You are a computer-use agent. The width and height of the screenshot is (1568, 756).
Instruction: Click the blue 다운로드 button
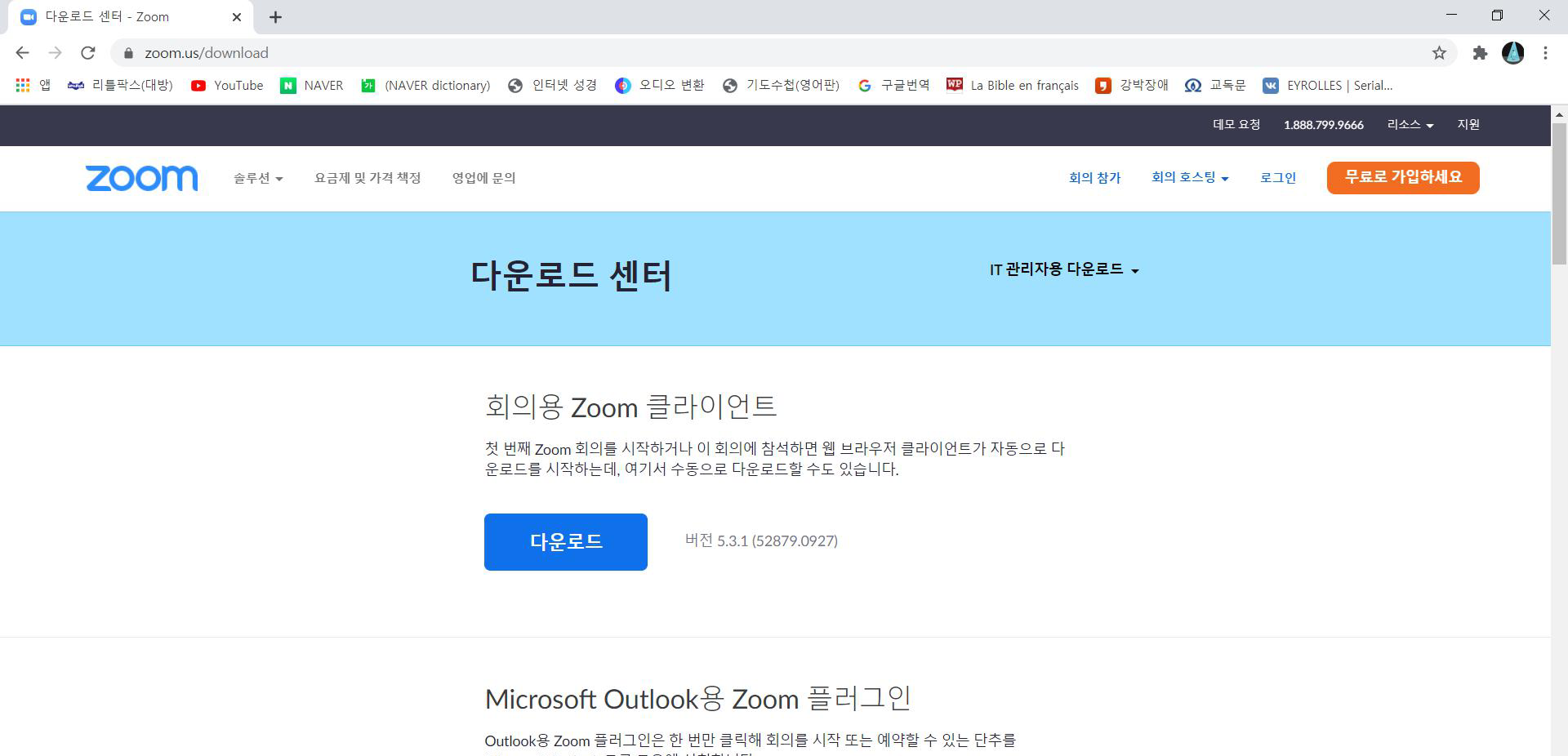point(565,542)
